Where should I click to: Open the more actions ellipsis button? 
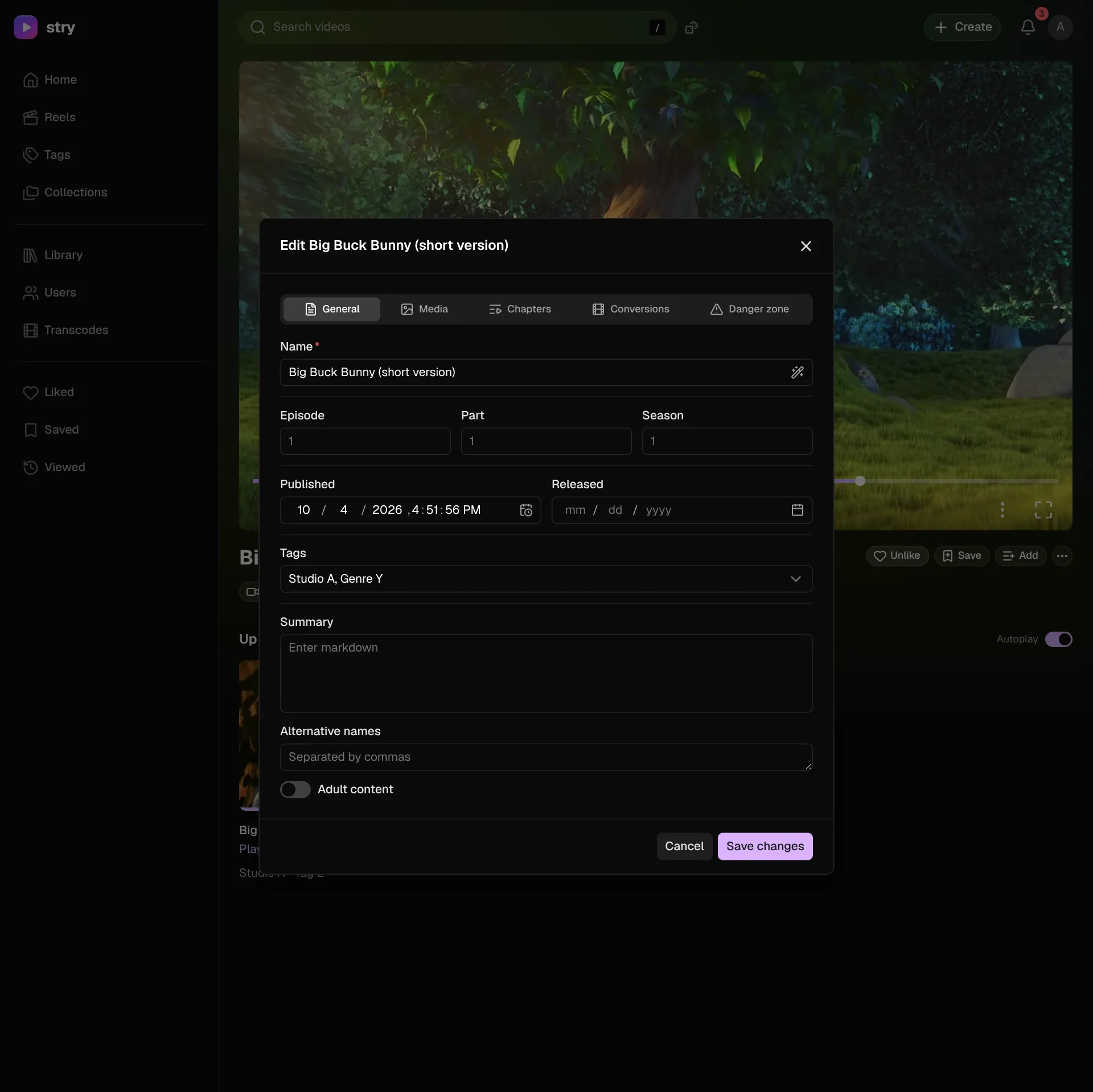point(1062,556)
